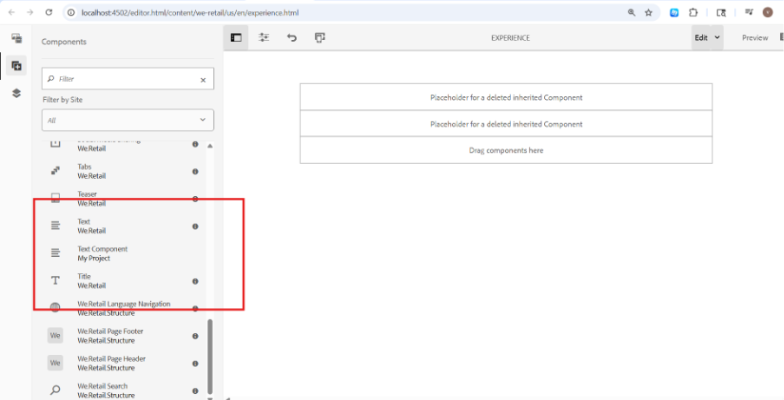Select the My Project Text Component
Screen dimensions: 784x400
coord(124,254)
